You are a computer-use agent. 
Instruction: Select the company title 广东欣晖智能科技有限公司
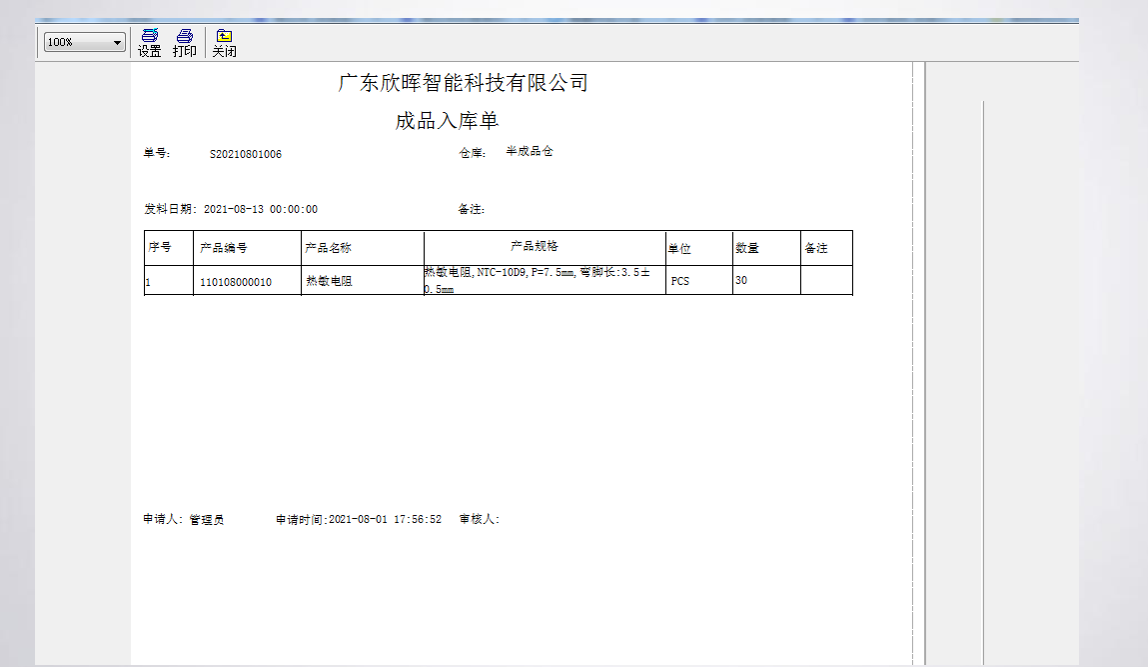pyautogui.click(x=463, y=83)
